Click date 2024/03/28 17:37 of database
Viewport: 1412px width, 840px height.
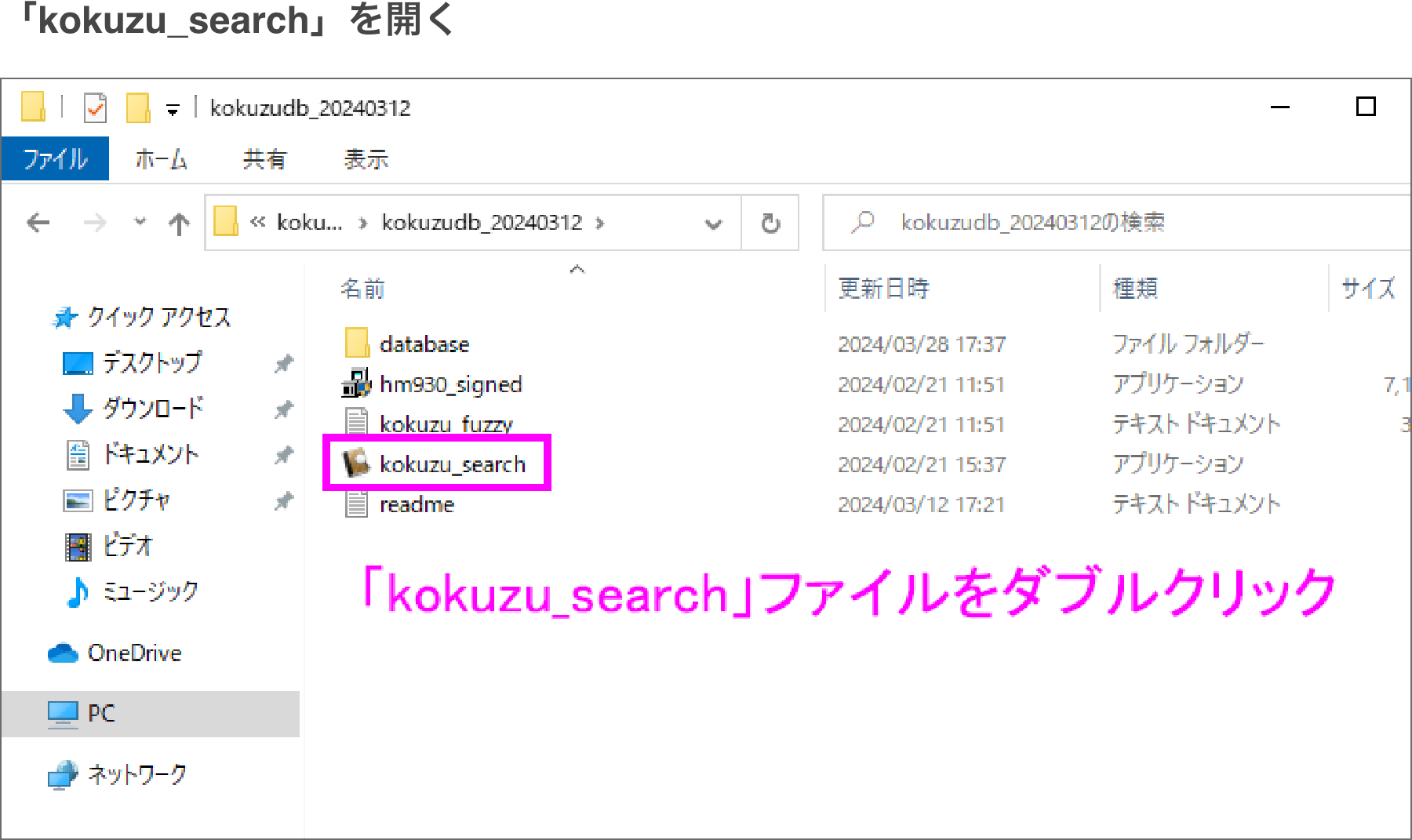922,344
